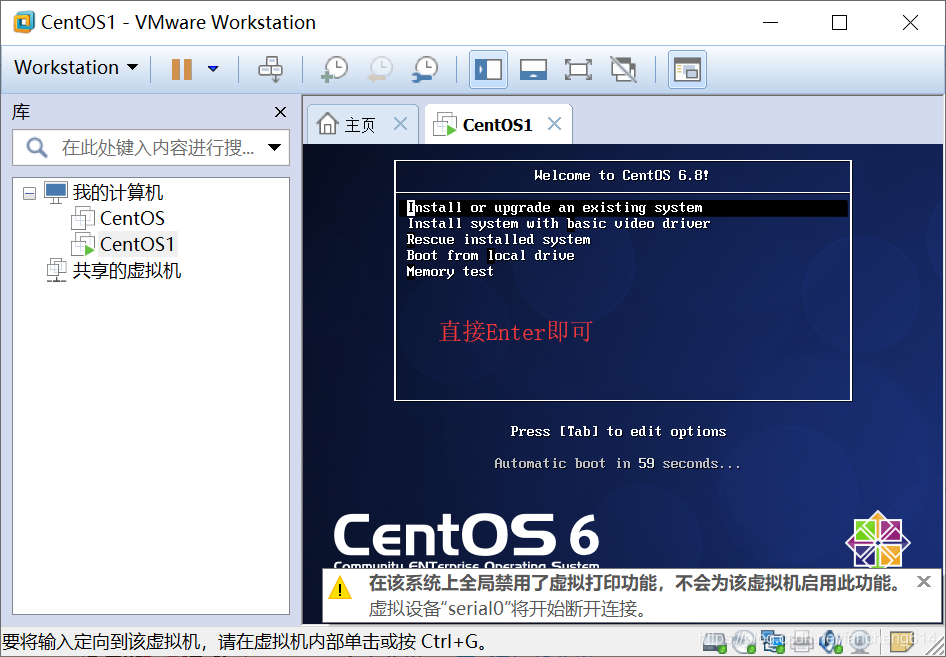
Task: Minimize the VMware Workstation window
Action: tap(770, 22)
